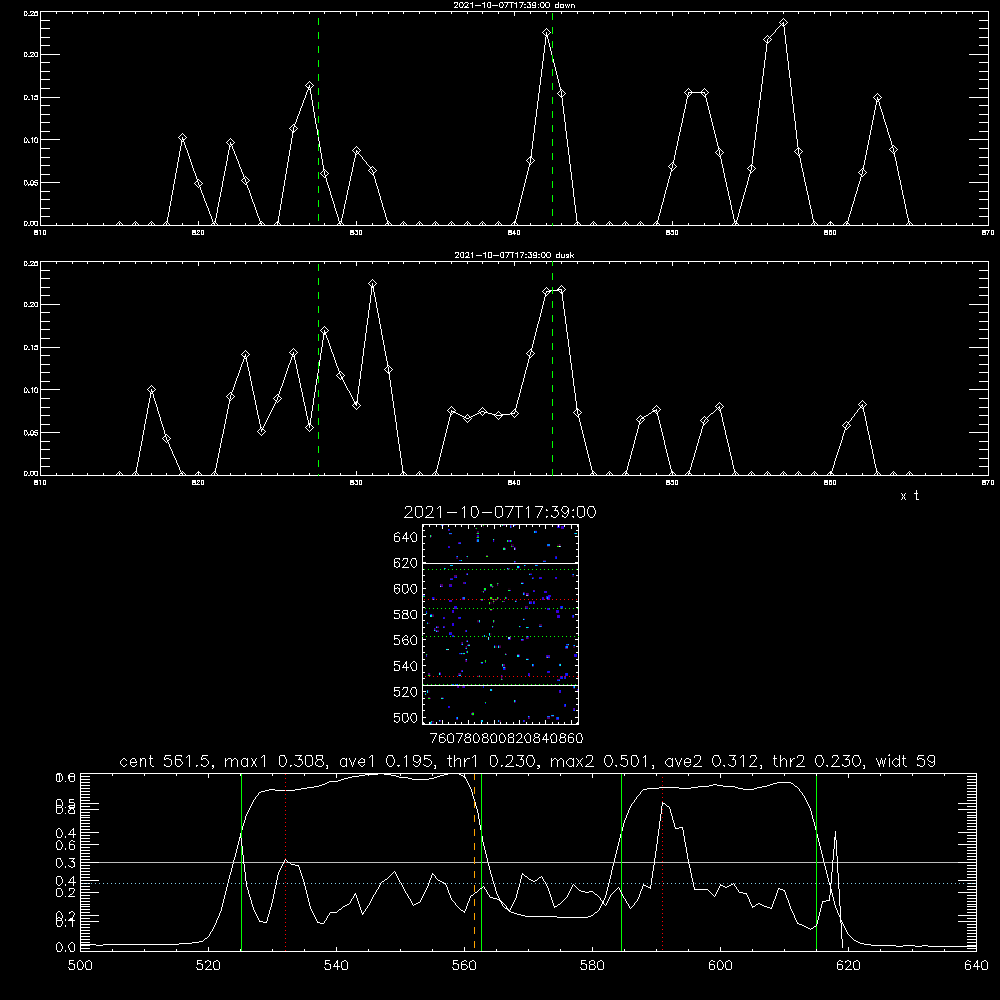1000x1000 pixels.
Task: Click the timestamp title above the color image
Action: (x=500, y=512)
